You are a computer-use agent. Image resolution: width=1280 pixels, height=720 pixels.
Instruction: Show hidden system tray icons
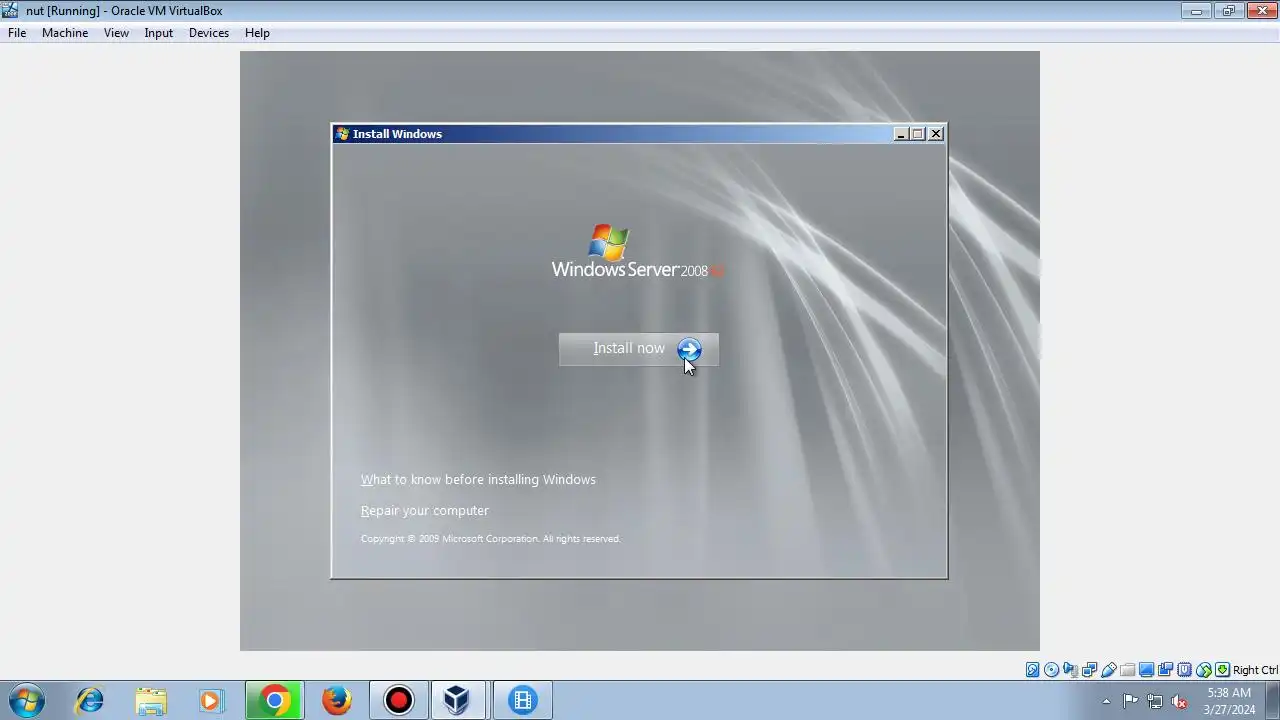coord(1106,701)
